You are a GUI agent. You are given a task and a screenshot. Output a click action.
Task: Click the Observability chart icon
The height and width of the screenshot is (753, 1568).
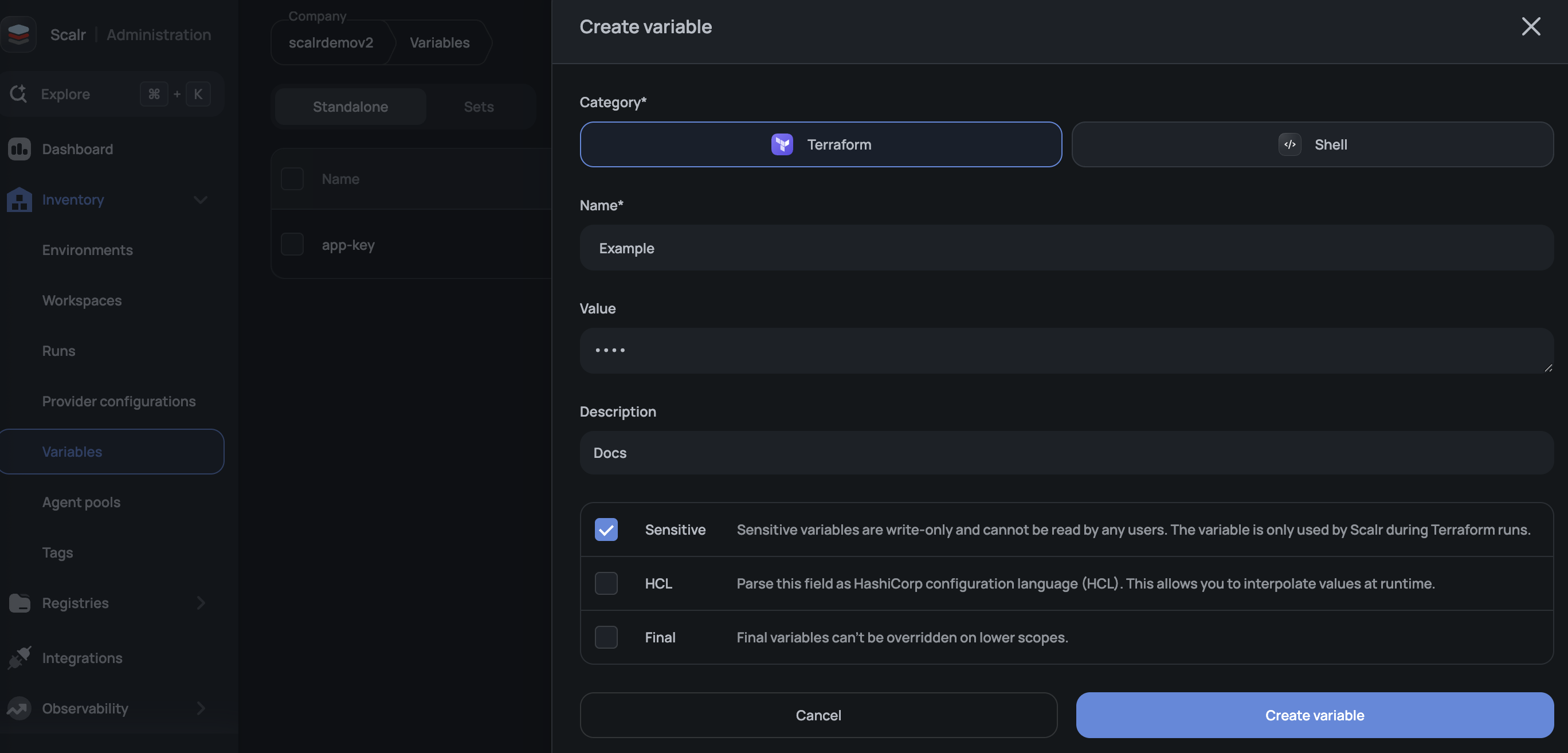tap(19, 708)
